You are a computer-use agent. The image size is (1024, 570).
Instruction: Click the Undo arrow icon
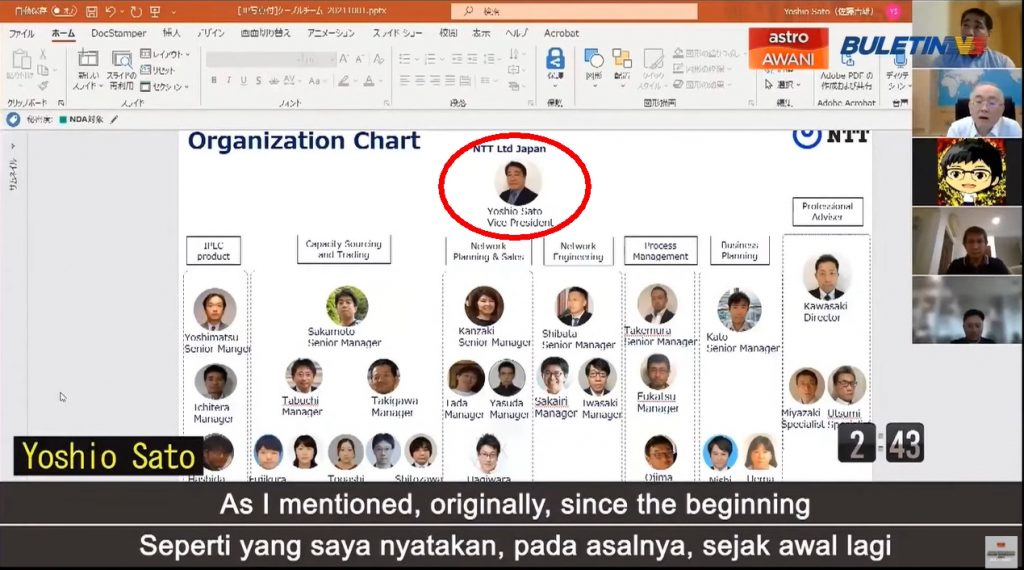click(111, 11)
